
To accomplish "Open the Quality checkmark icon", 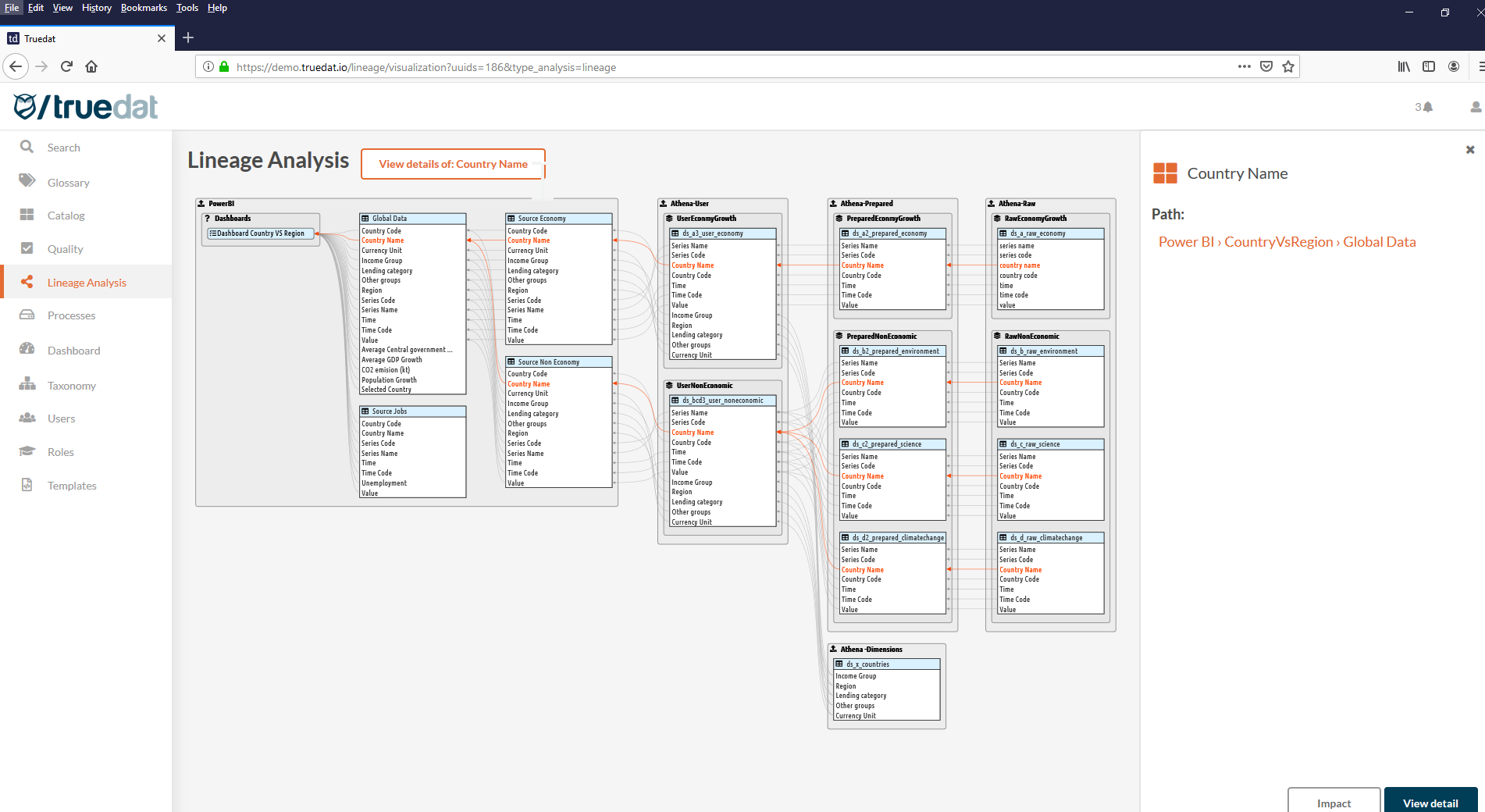I will coord(27,248).
